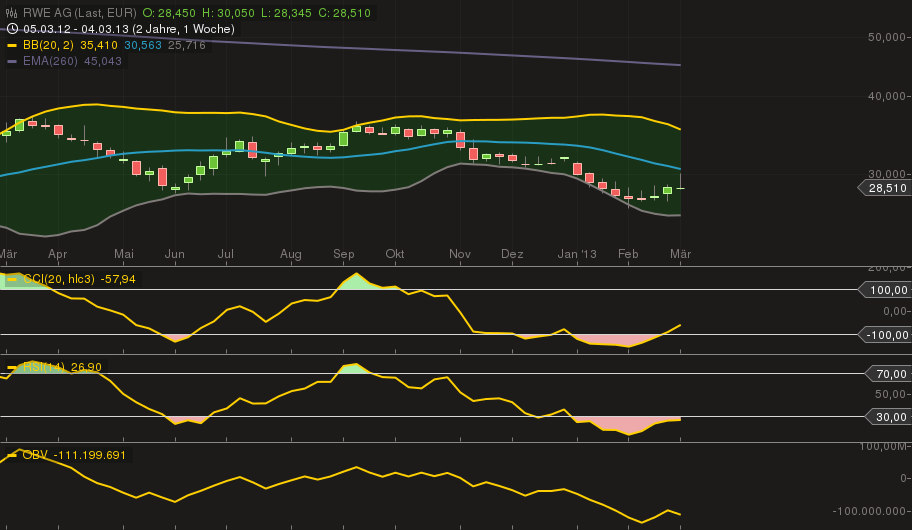Select the RSI(14) indicator label
The height and width of the screenshot is (530, 912).
44,367
